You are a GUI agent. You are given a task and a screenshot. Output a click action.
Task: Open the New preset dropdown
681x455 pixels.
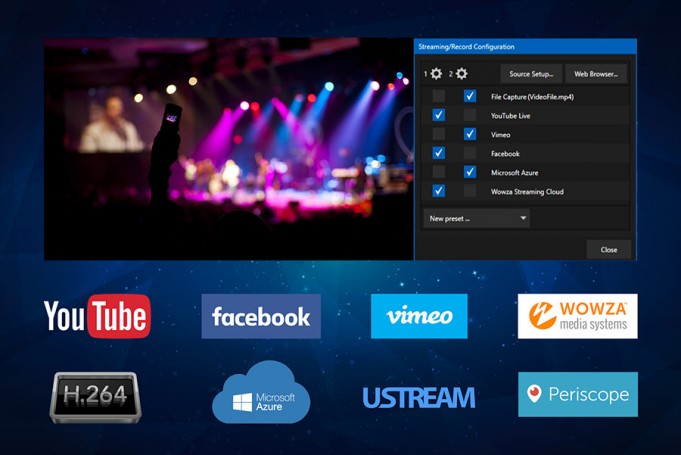coord(476,218)
